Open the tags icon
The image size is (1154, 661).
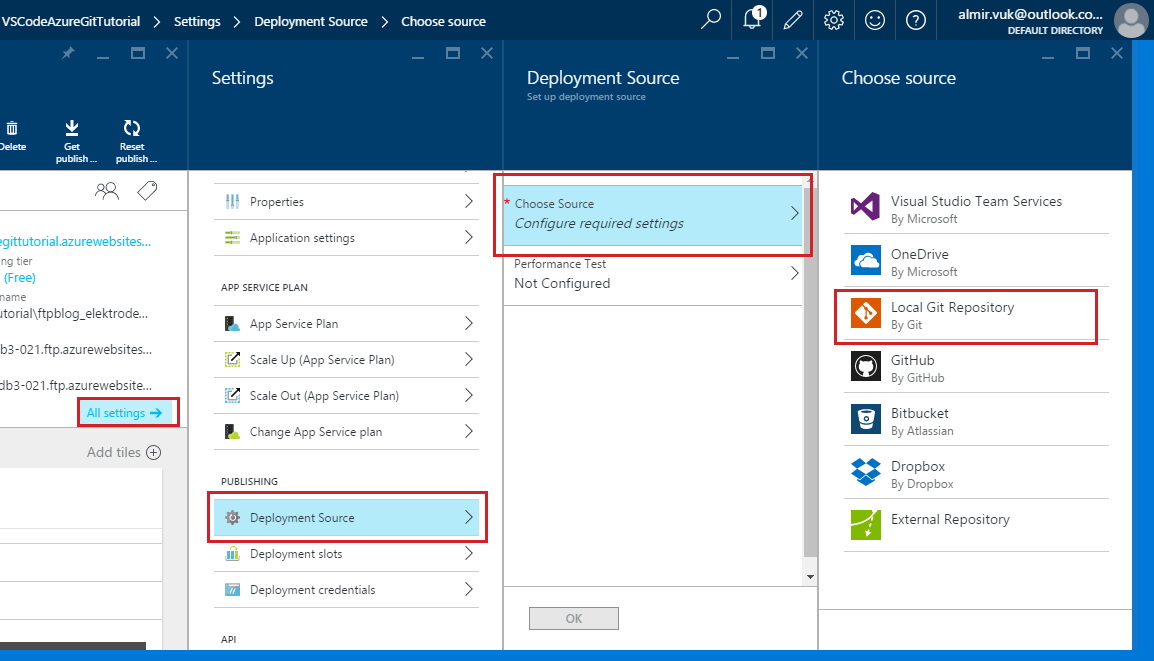(x=147, y=191)
